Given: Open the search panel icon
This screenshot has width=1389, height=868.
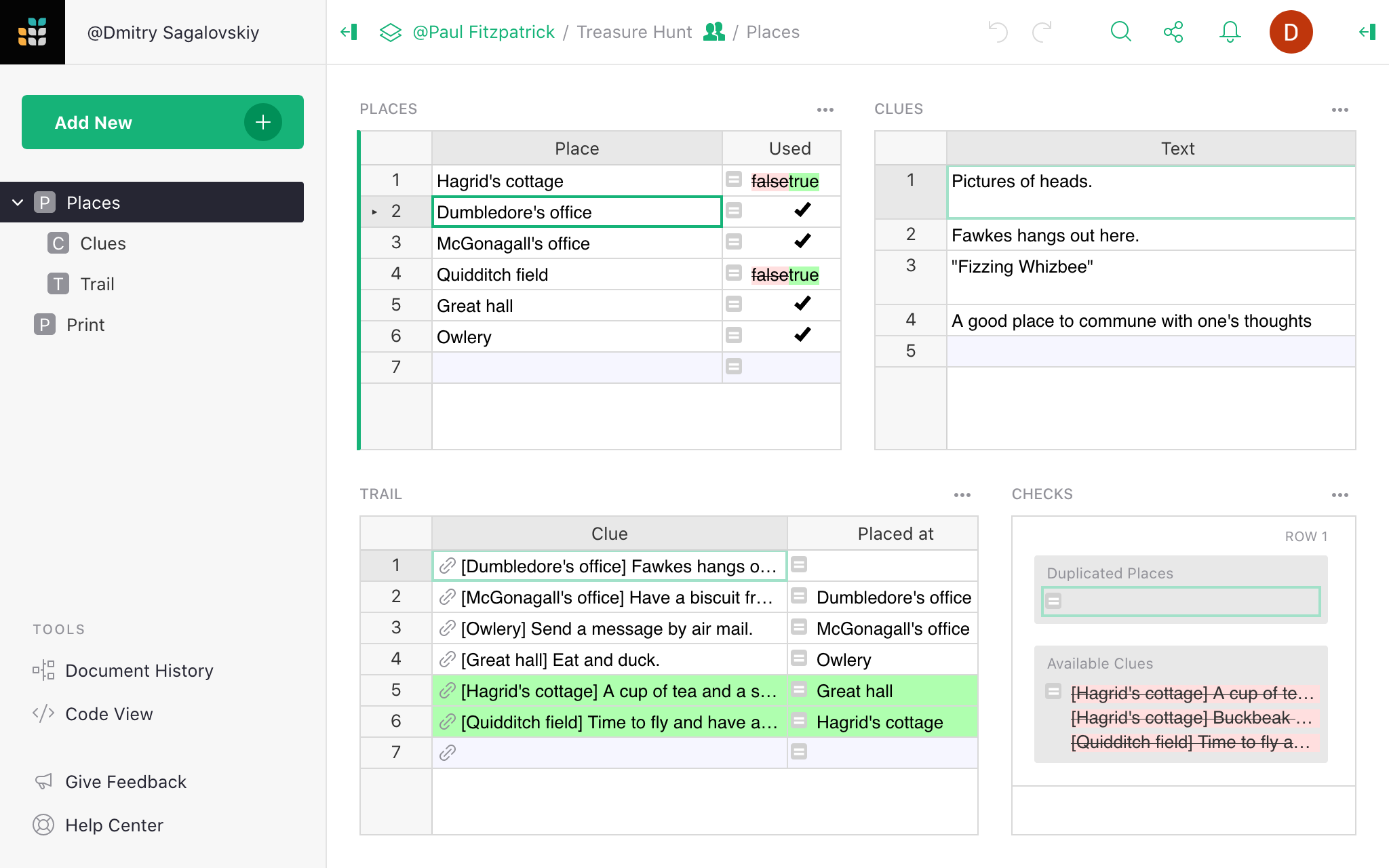Looking at the screenshot, I should click(x=1121, y=32).
